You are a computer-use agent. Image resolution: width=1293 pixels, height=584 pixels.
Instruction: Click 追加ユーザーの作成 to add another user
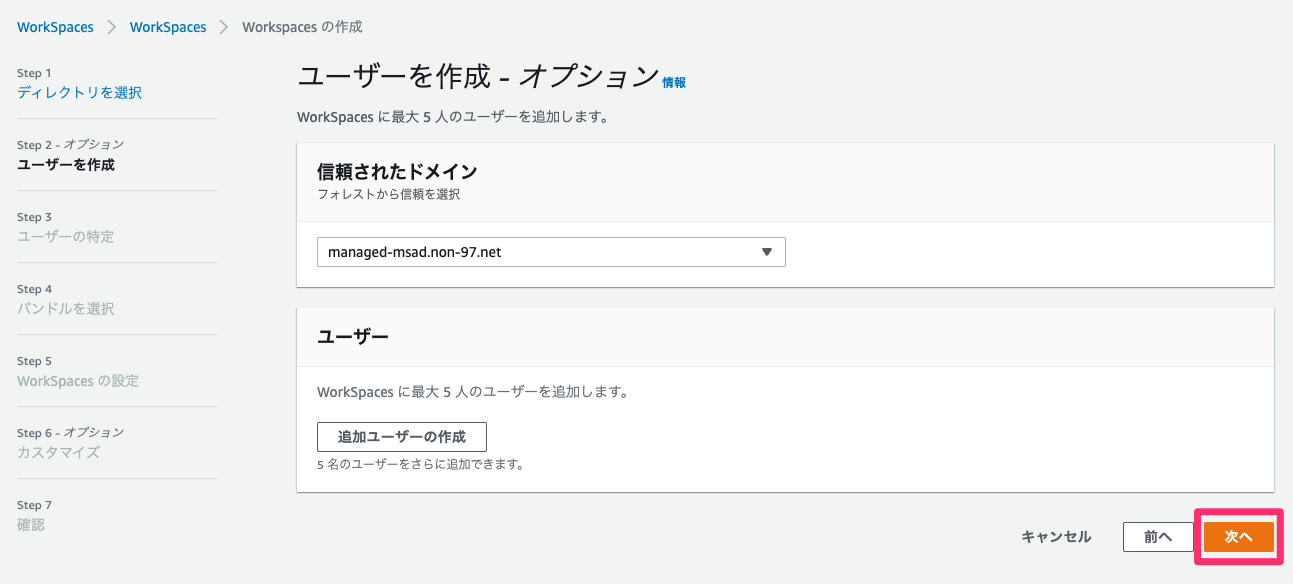[401, 436]
